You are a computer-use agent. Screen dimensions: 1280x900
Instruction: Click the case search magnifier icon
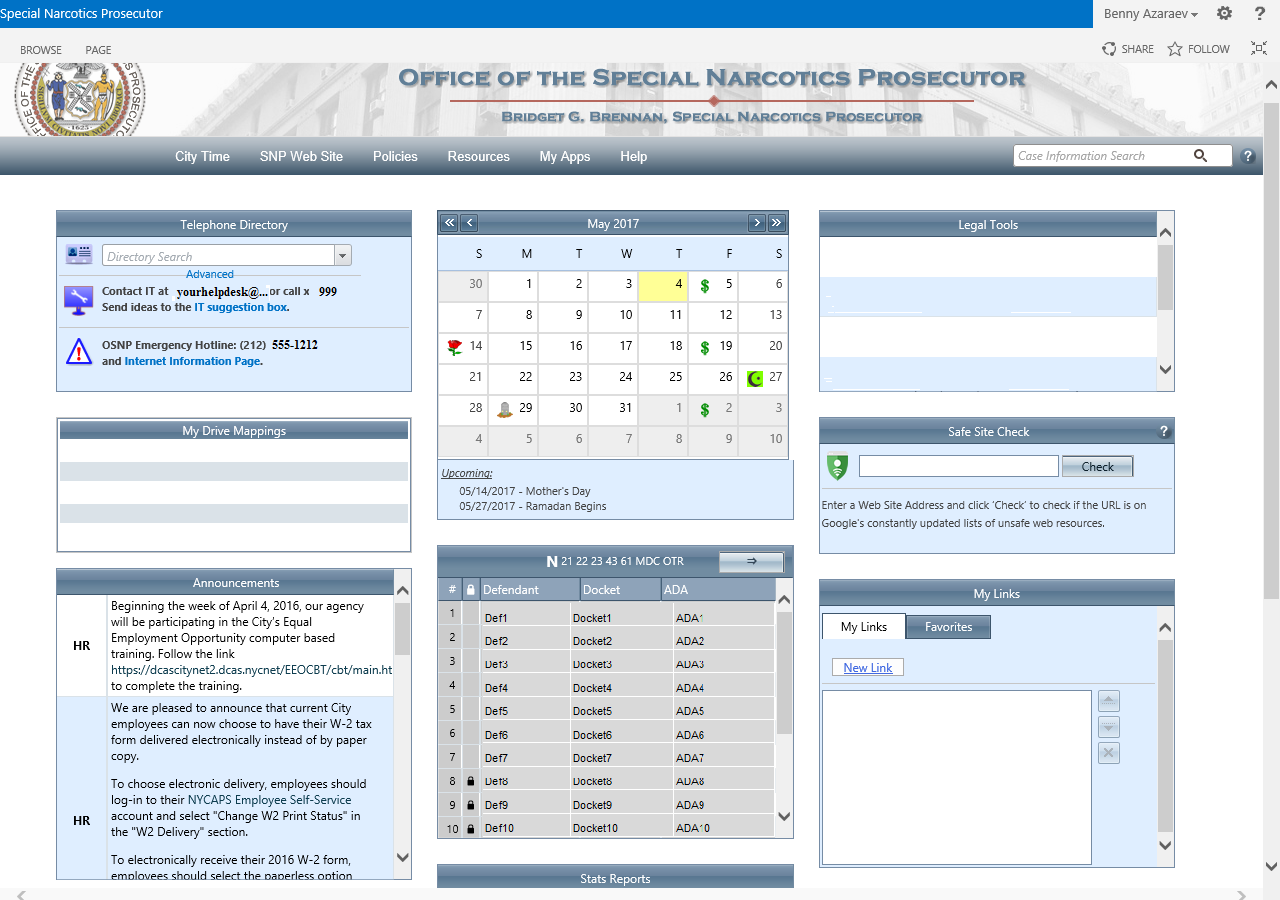click(x=1201, y=156)
